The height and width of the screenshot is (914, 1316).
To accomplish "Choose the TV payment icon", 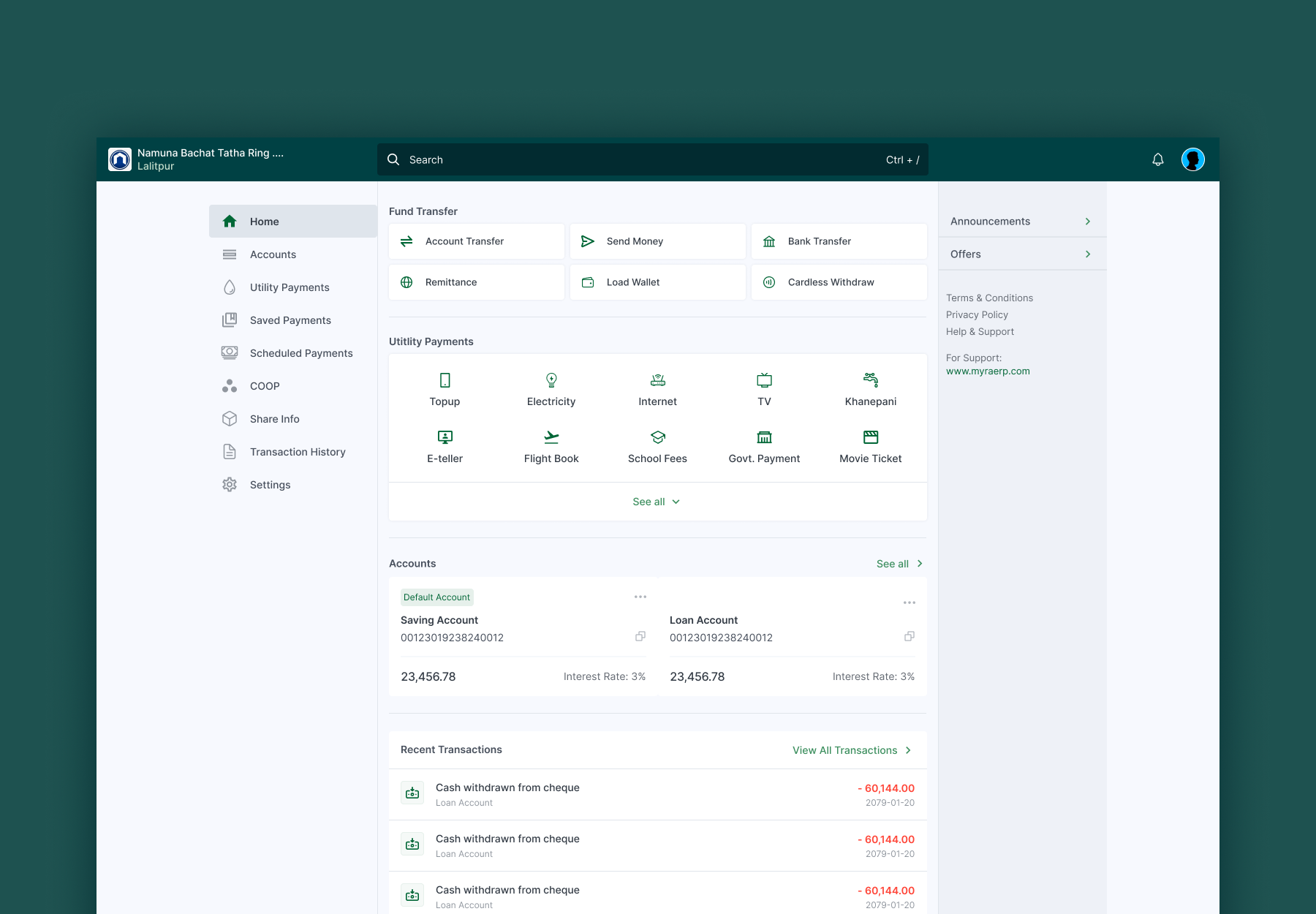I will click(x=764, y=380).
